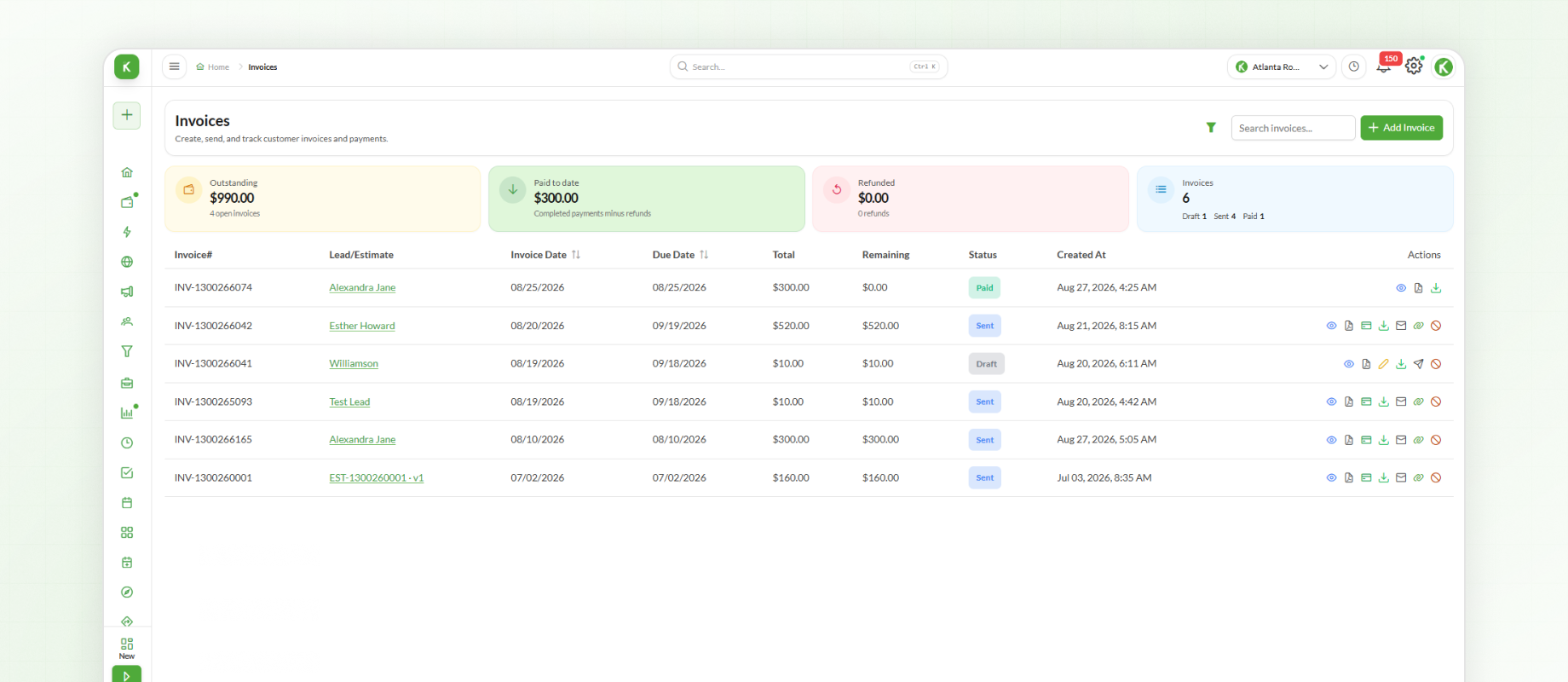
Task: Email invoice INV-1300266042 with envelope icon
Action: (x=1401, y=326)
